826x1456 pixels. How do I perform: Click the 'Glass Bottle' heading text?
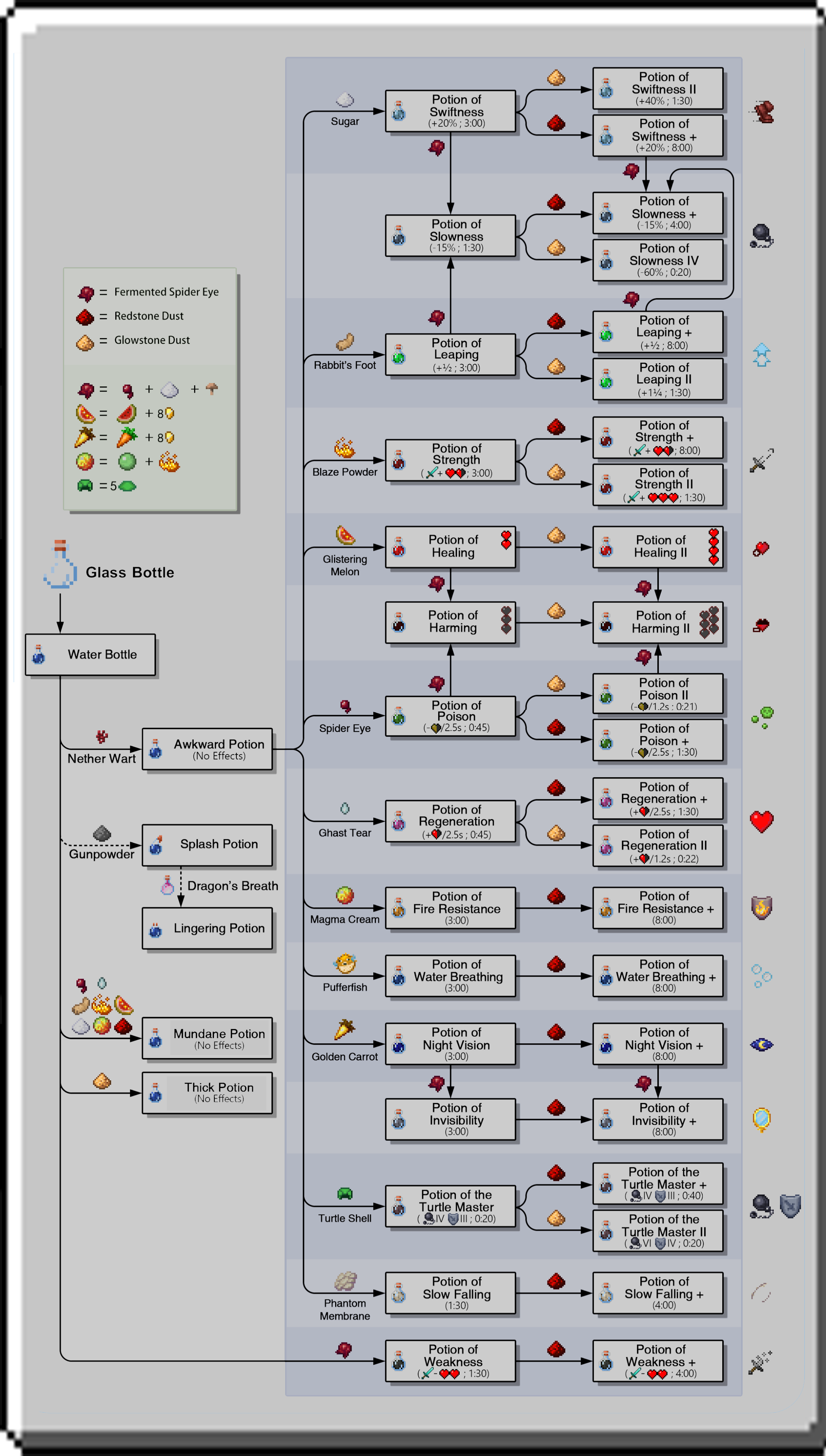tap(130, 573)
